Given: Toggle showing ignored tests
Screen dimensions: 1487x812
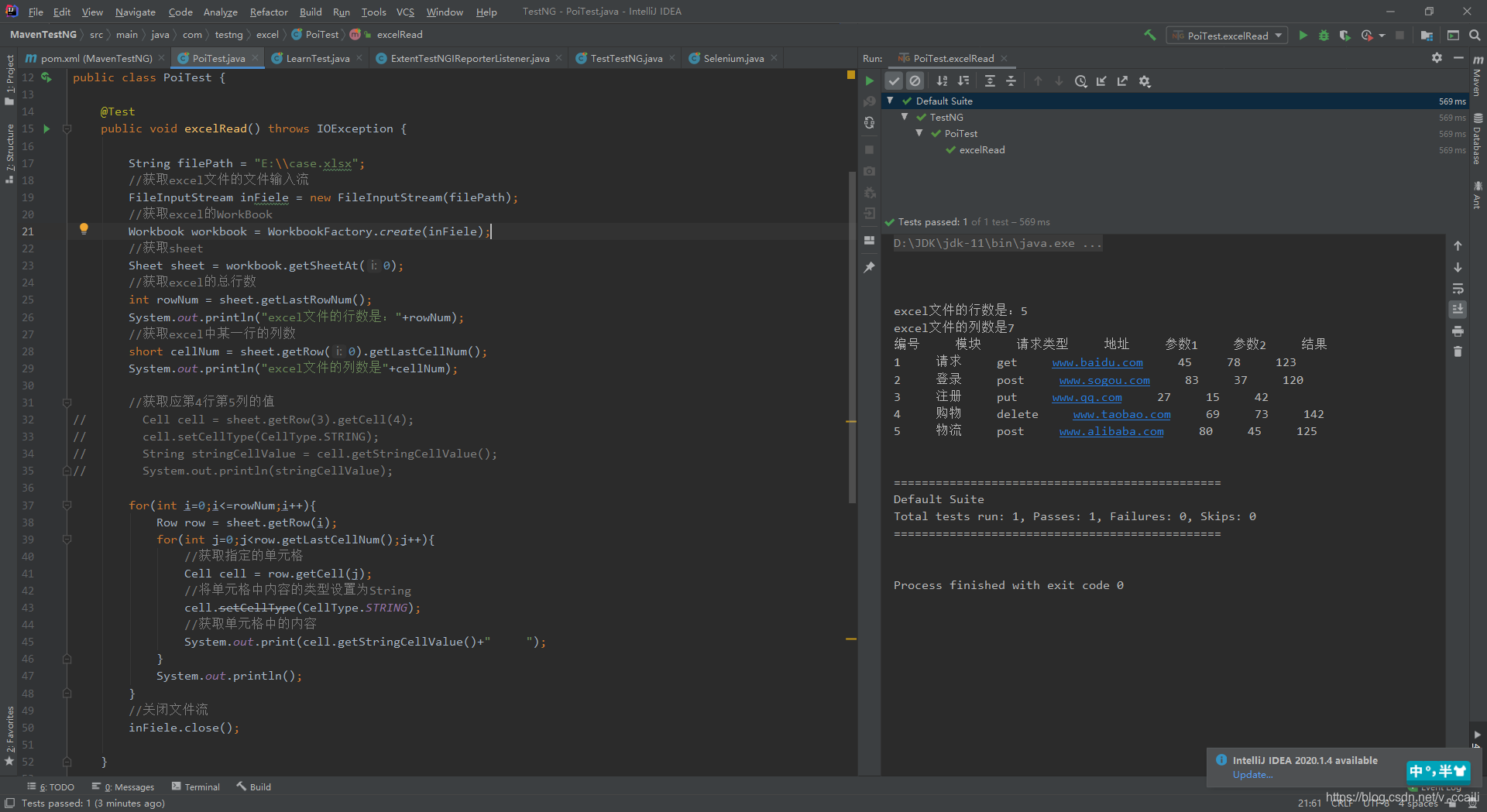Looking at the screenshot, I should pos(916,81).
